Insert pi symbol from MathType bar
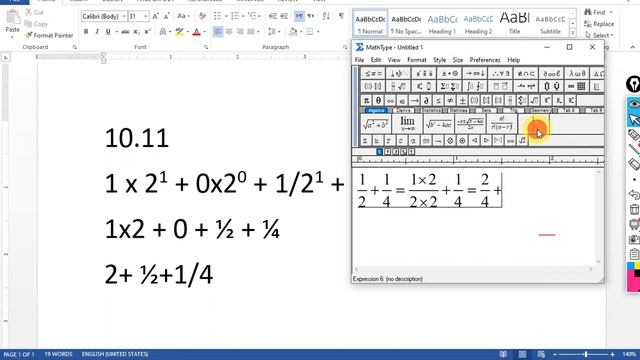640x360 pixels. (x=366, y=100)
